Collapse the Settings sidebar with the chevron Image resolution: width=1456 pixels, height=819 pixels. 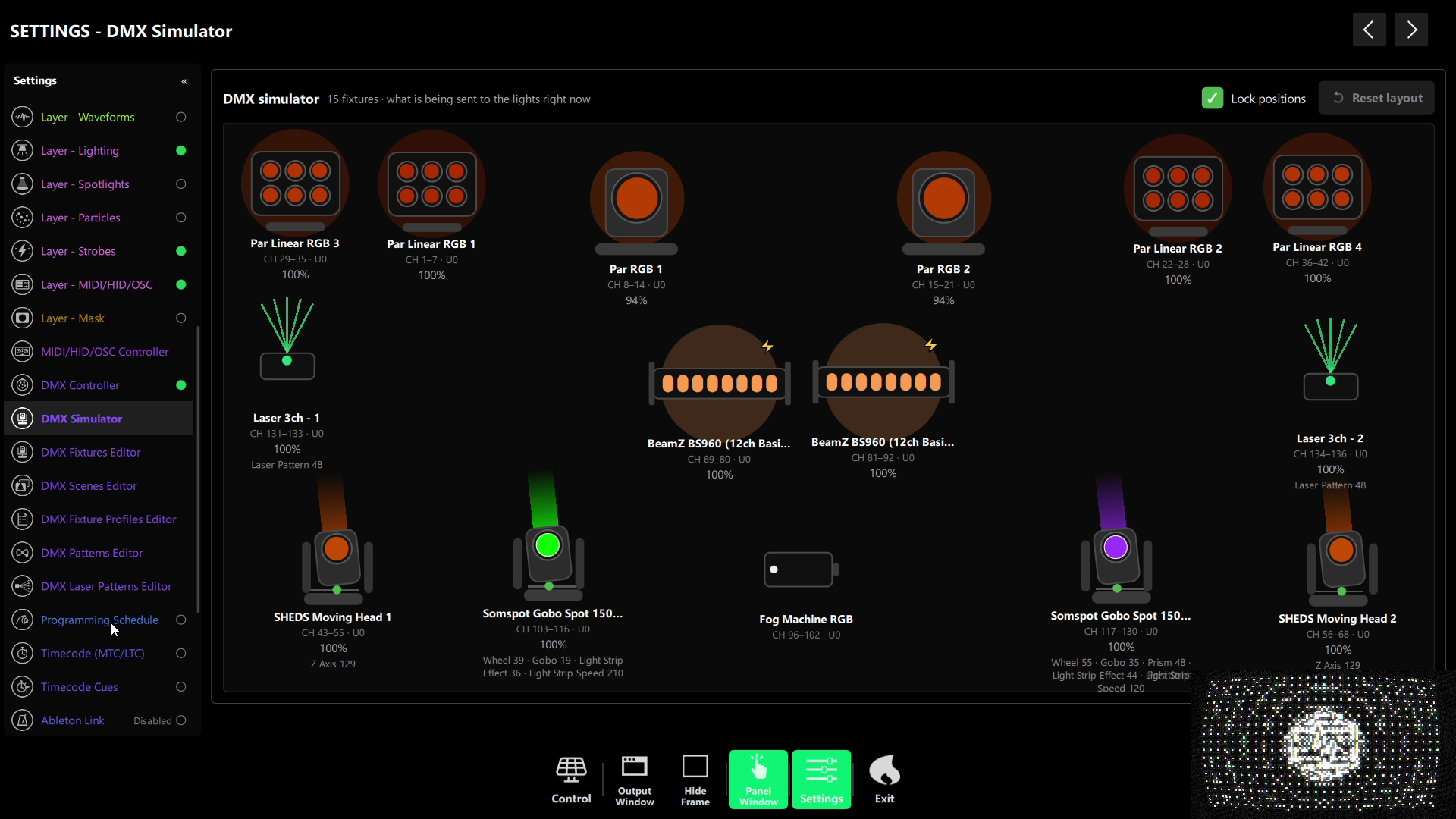(x=184, y=81)
